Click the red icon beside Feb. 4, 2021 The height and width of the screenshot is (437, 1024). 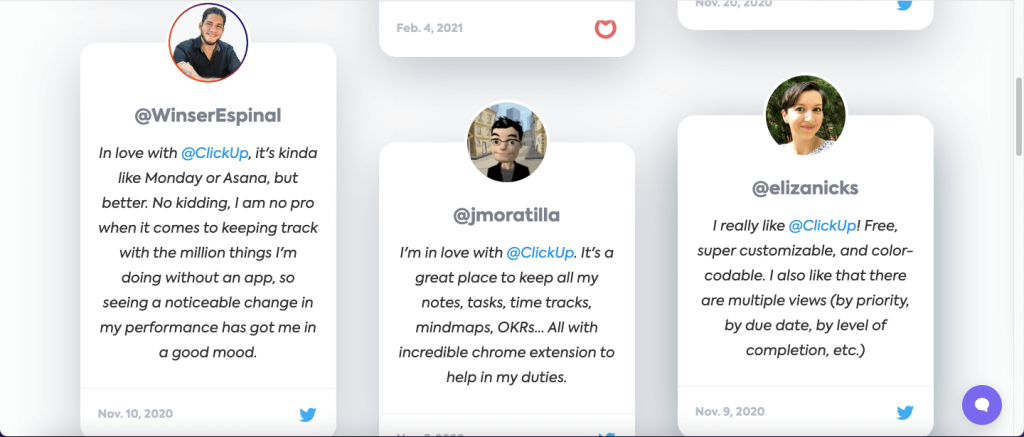click(x=605, y=28)
